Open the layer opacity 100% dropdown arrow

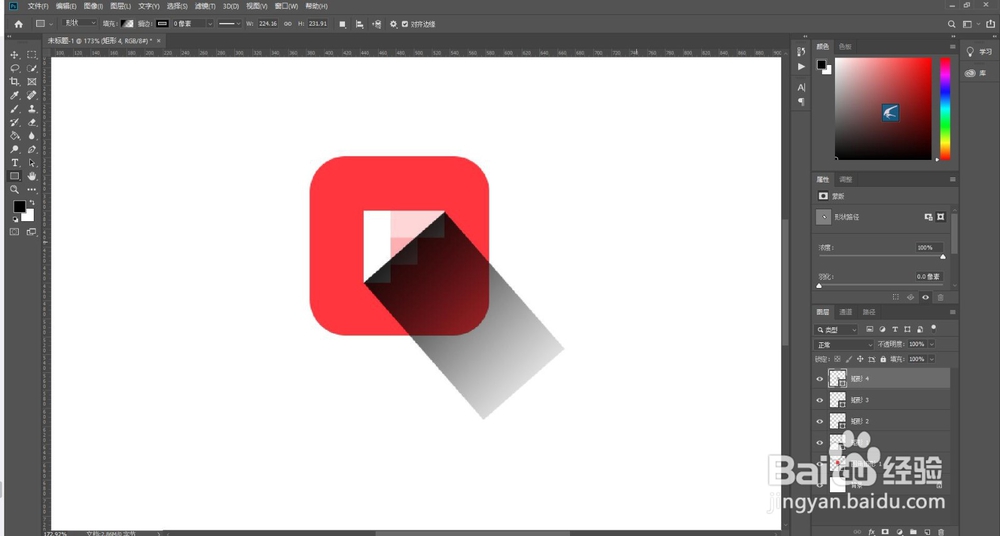point(932,345)
